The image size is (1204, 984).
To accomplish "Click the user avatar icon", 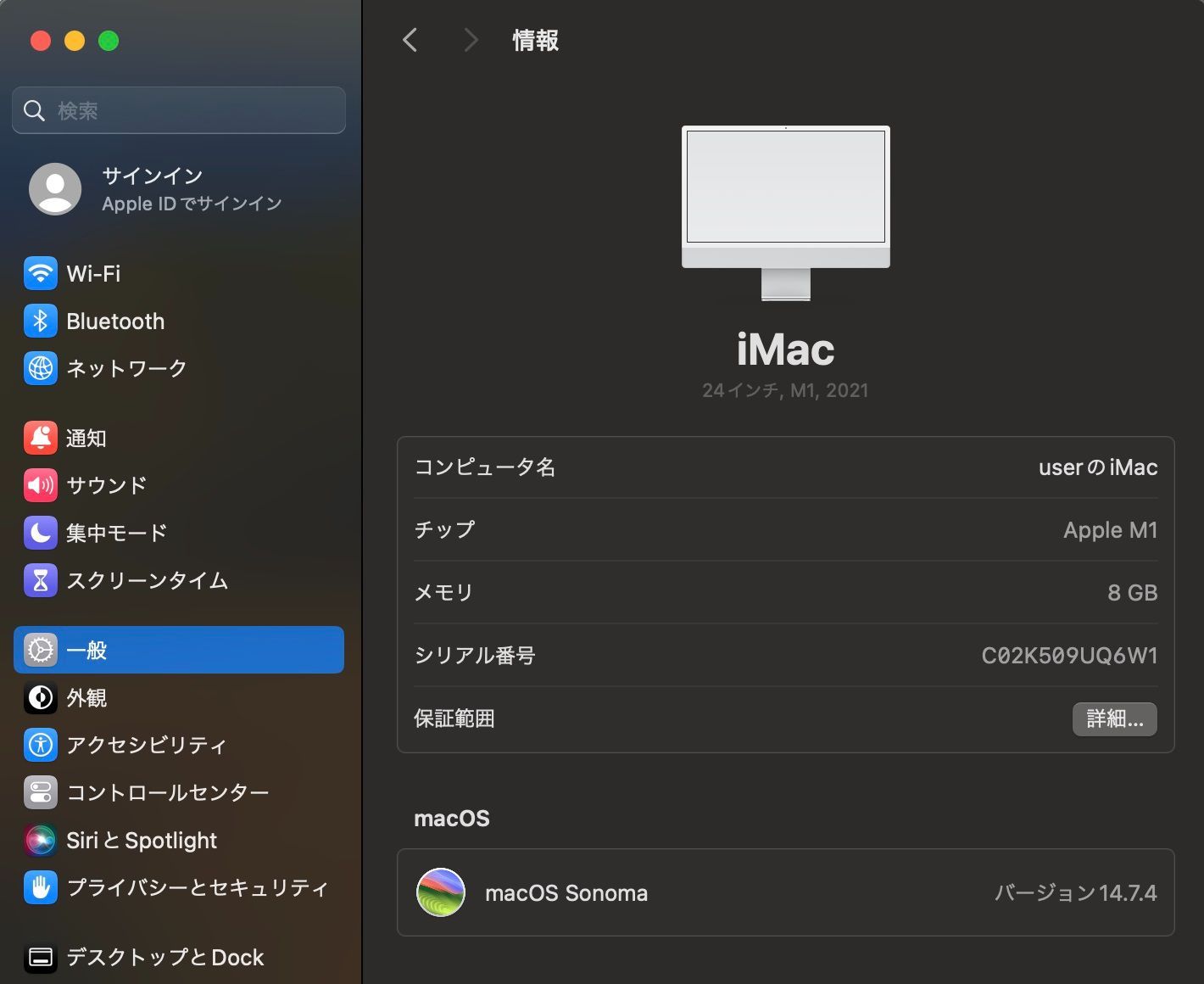I will click(55, 188).
